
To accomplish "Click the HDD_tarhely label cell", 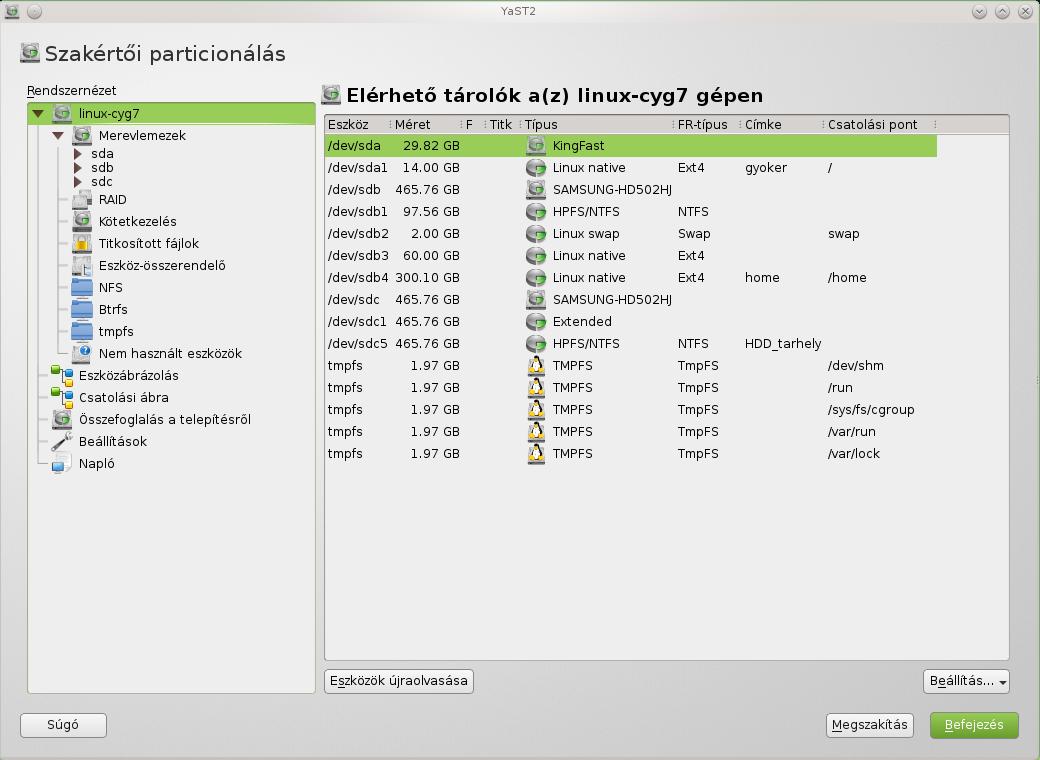I will [x=783, y=344].
